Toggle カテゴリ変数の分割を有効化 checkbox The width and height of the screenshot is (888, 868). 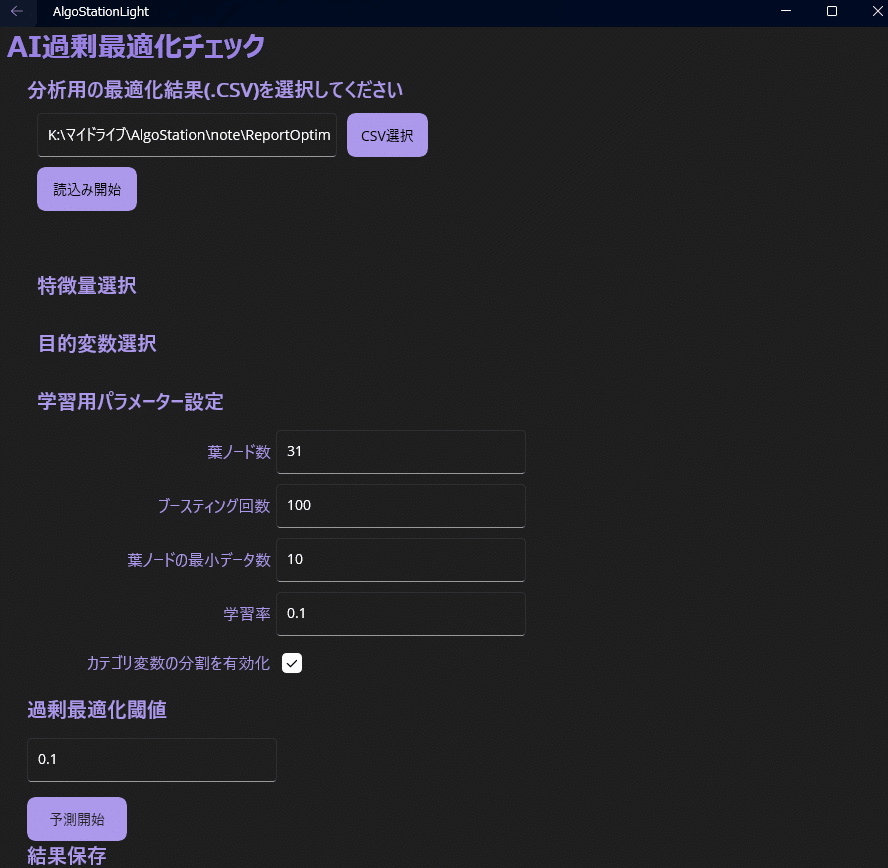pos(292,663)
